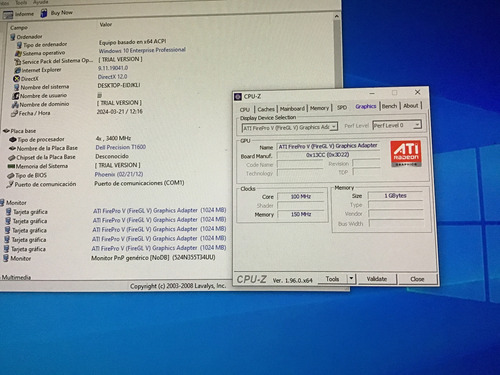Click the Fecha / Hora icon

(14, 114)
